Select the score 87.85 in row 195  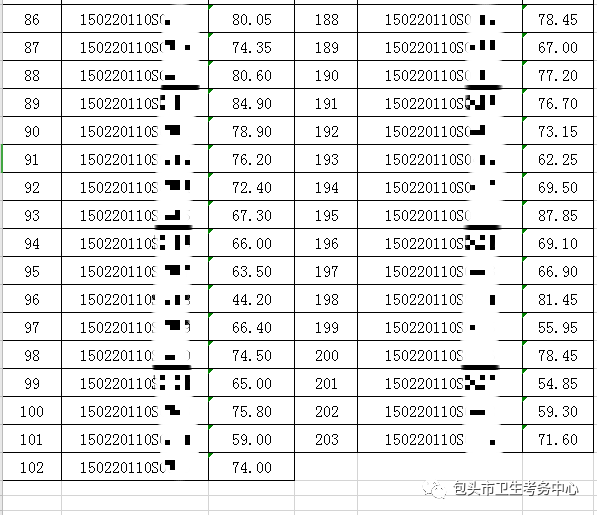pos(557,215)
